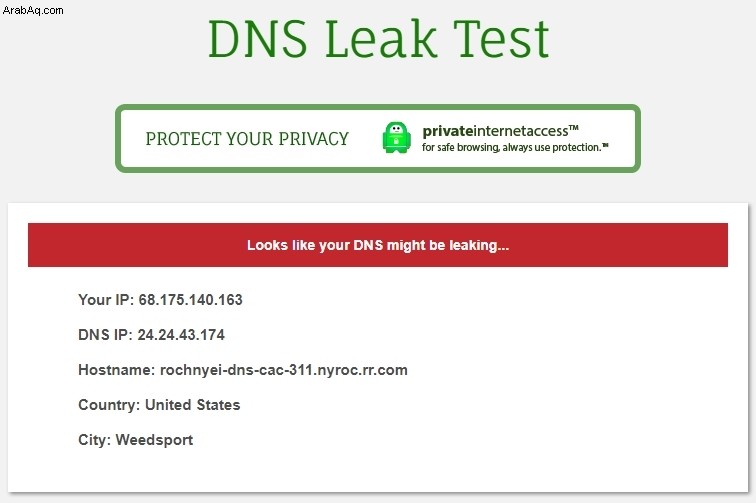Click the red DNS leaking warning bar

(x=378, y=245)
